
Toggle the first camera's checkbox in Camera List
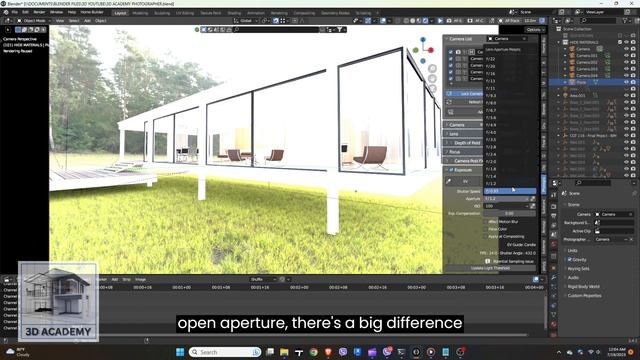(x=451, y=52)
